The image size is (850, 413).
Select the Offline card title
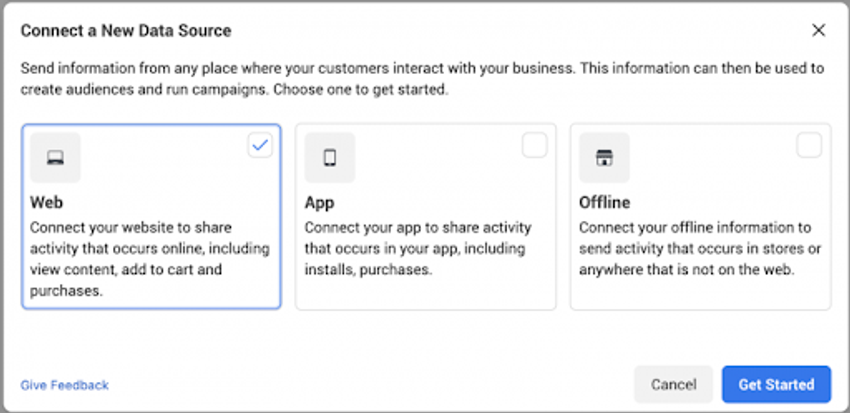(x=604, y=202)
